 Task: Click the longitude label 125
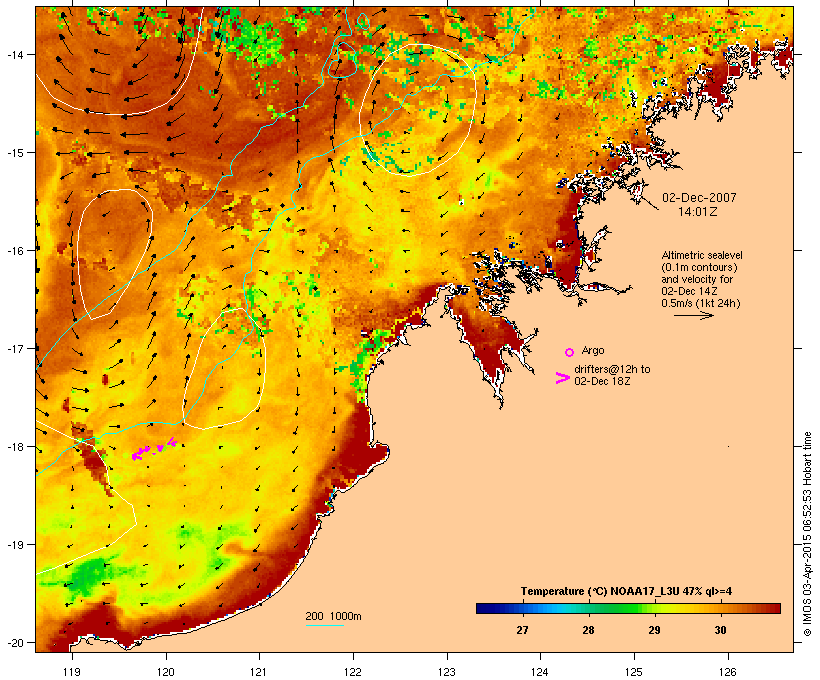point(634,672)
